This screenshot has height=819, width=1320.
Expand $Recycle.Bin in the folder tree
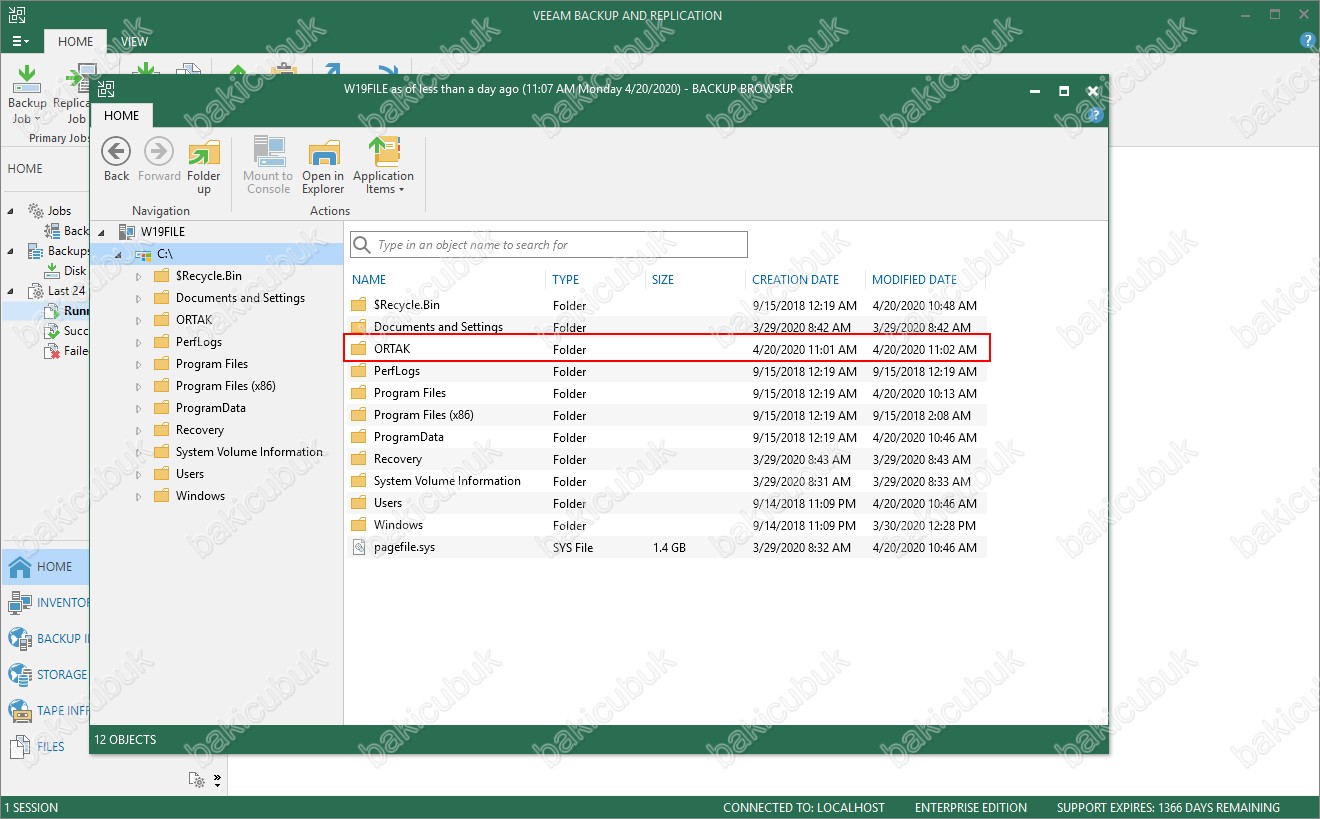click(x=138, y=276)
